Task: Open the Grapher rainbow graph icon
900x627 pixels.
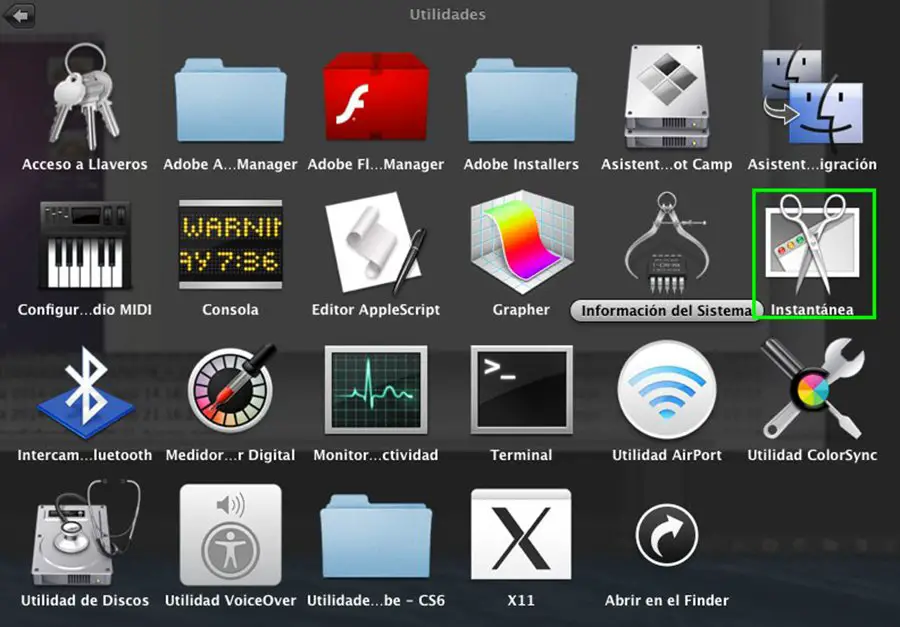Action: click(521, 242)
